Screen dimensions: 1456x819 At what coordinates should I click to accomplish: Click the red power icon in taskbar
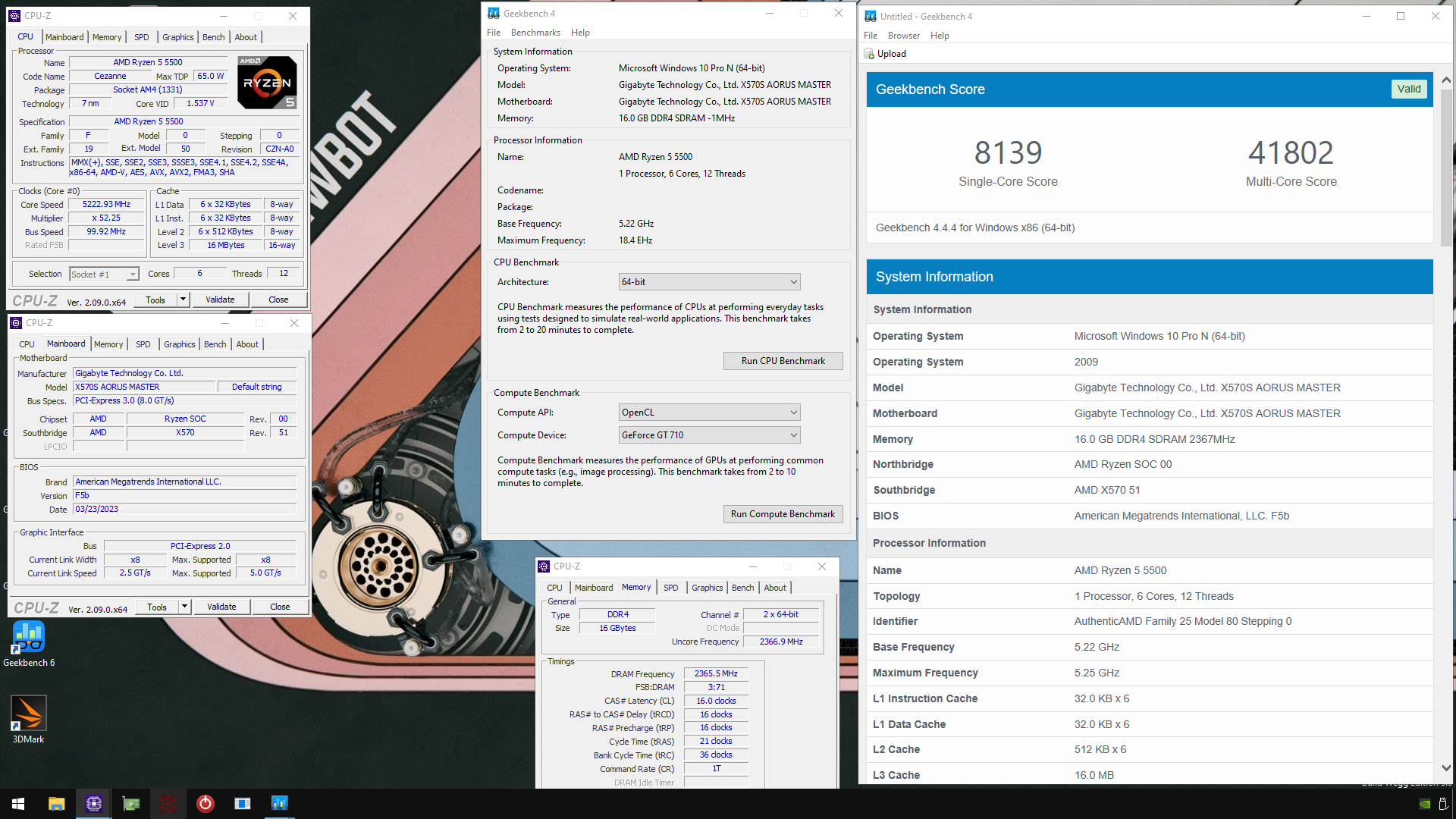(205, 804)
